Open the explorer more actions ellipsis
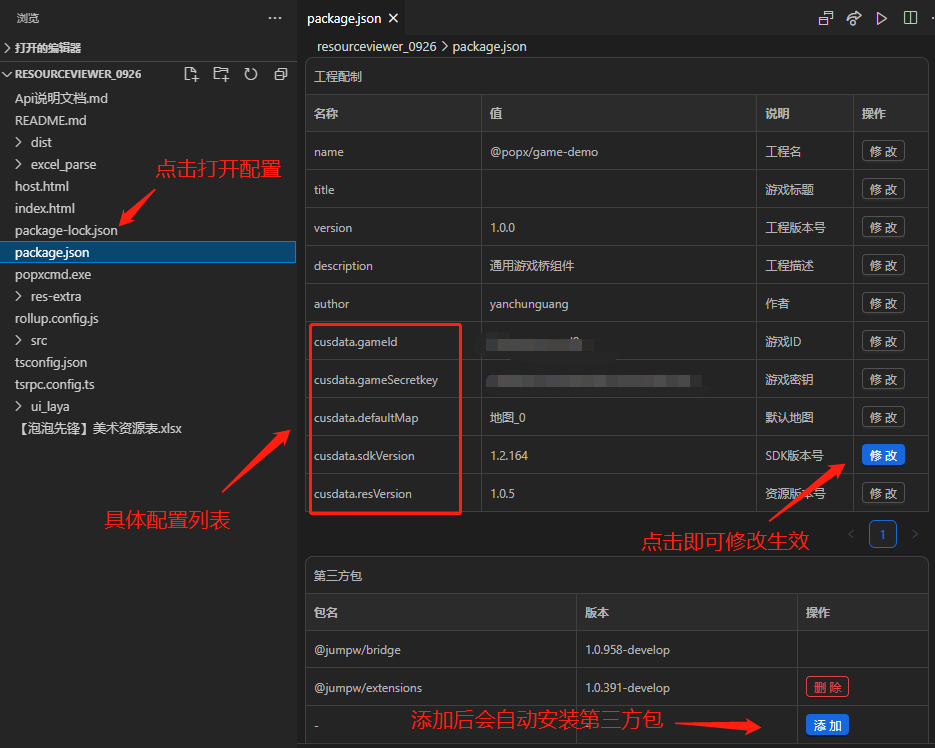The image size is (935, 748). point(275,18)
